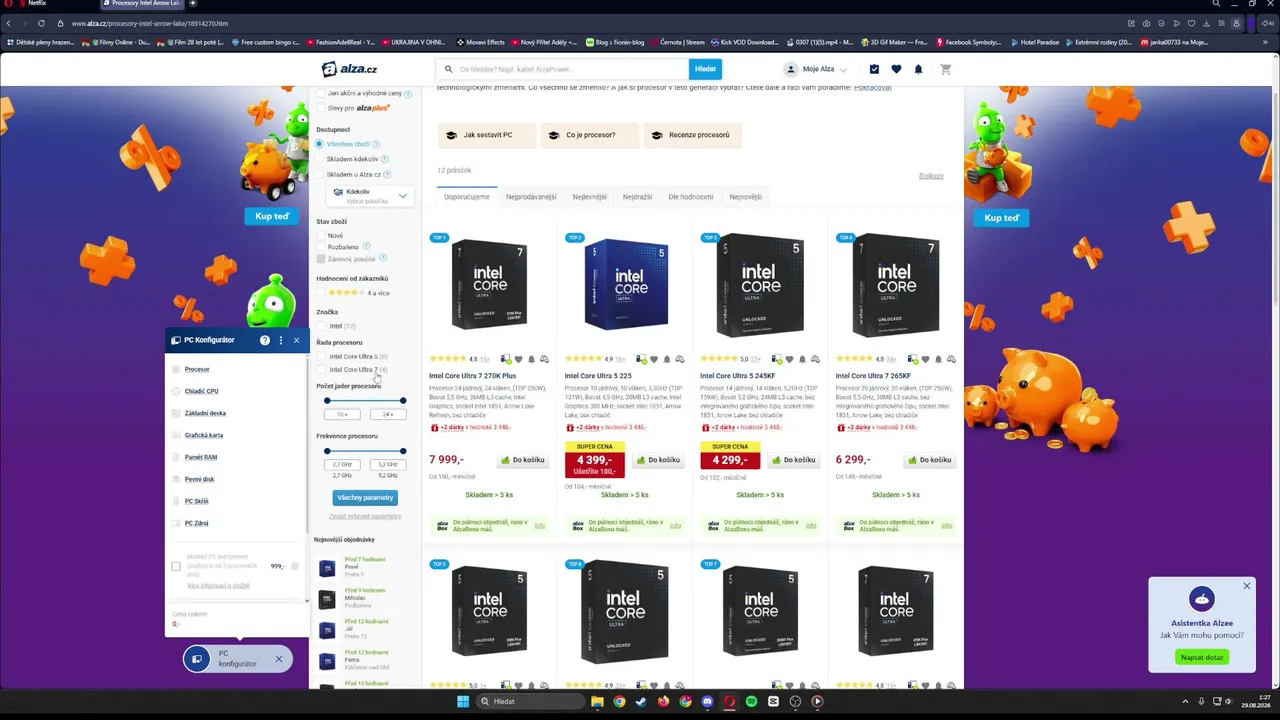Adjust the maximum core count slider handle
The height and width of the screenshot is (720, 1280).
pyautogui.click(x=403, y=401)
